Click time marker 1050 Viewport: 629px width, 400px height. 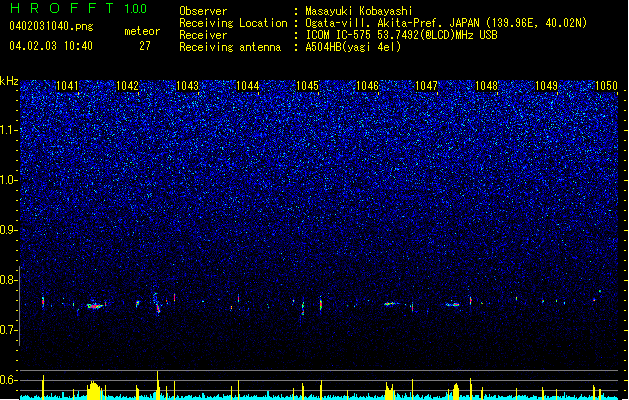pos(606,86)
